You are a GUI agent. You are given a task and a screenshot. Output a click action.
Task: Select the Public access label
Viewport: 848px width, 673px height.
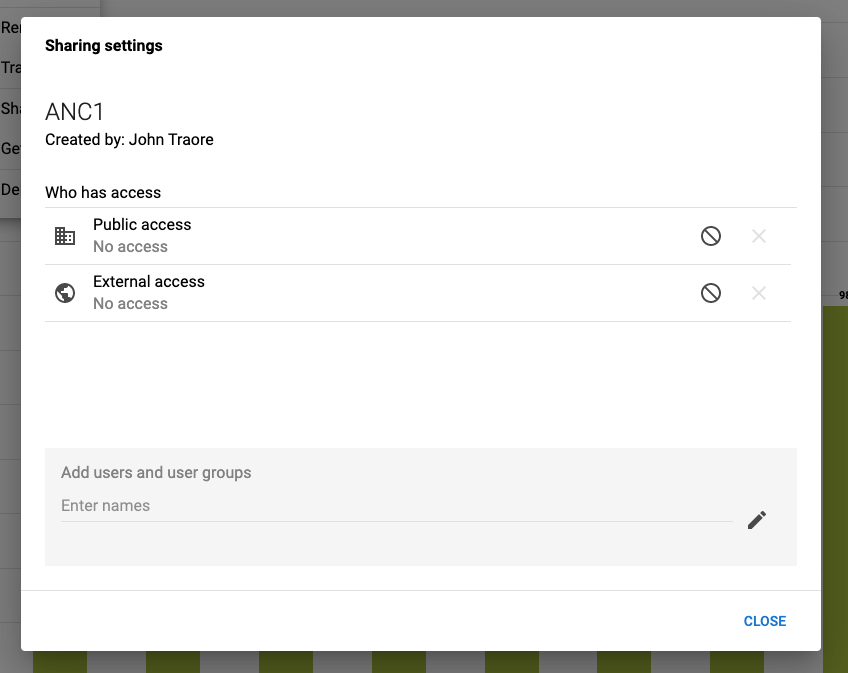142,225
